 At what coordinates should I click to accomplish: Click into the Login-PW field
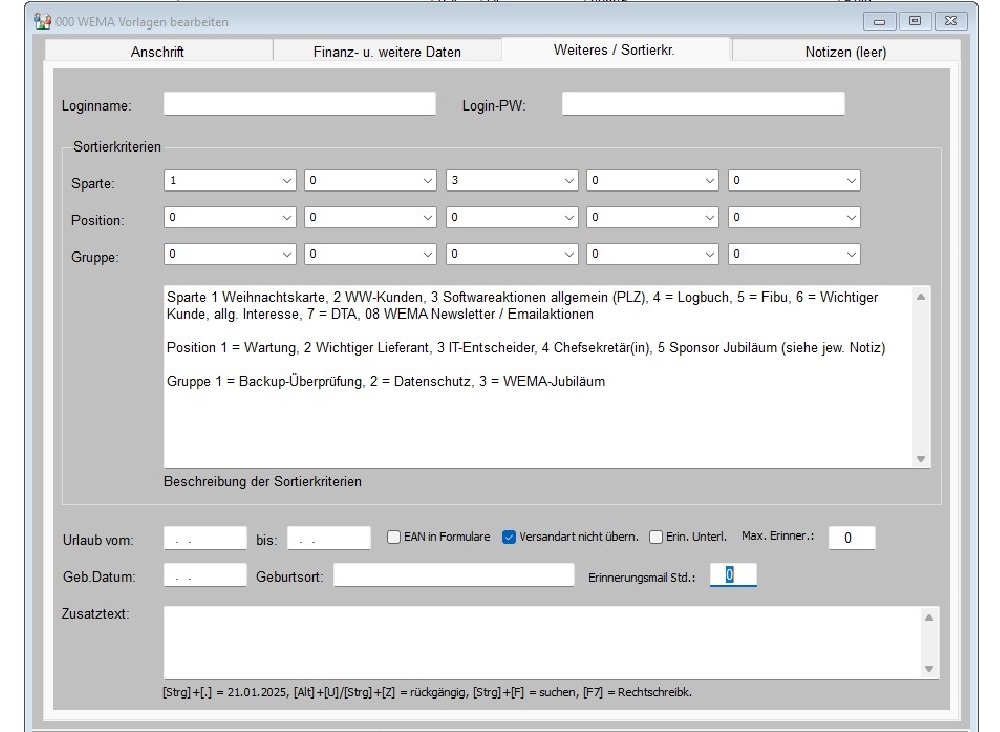click(x=703, y=104)
